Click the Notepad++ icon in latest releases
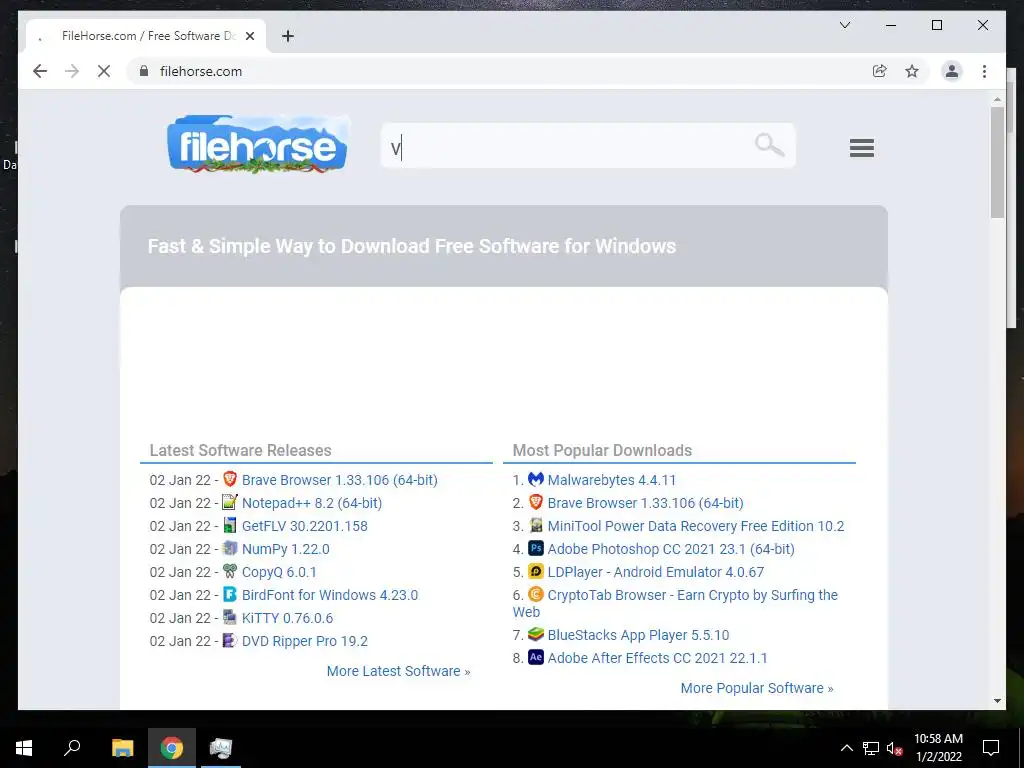The width and height of the screenshot is (1024, 768). (229, 502)
